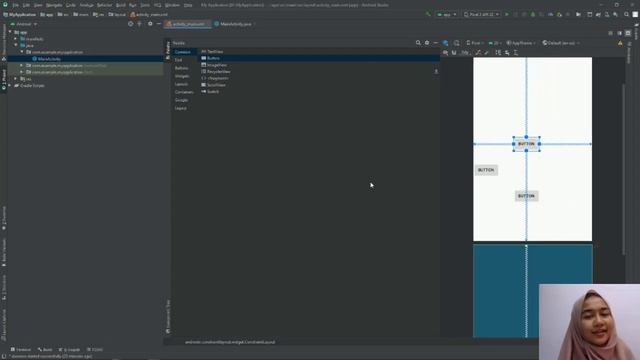Select the Widgets palette category
Image resolution: width=640 pixels, height=360 pixels.
coord(182,76)
